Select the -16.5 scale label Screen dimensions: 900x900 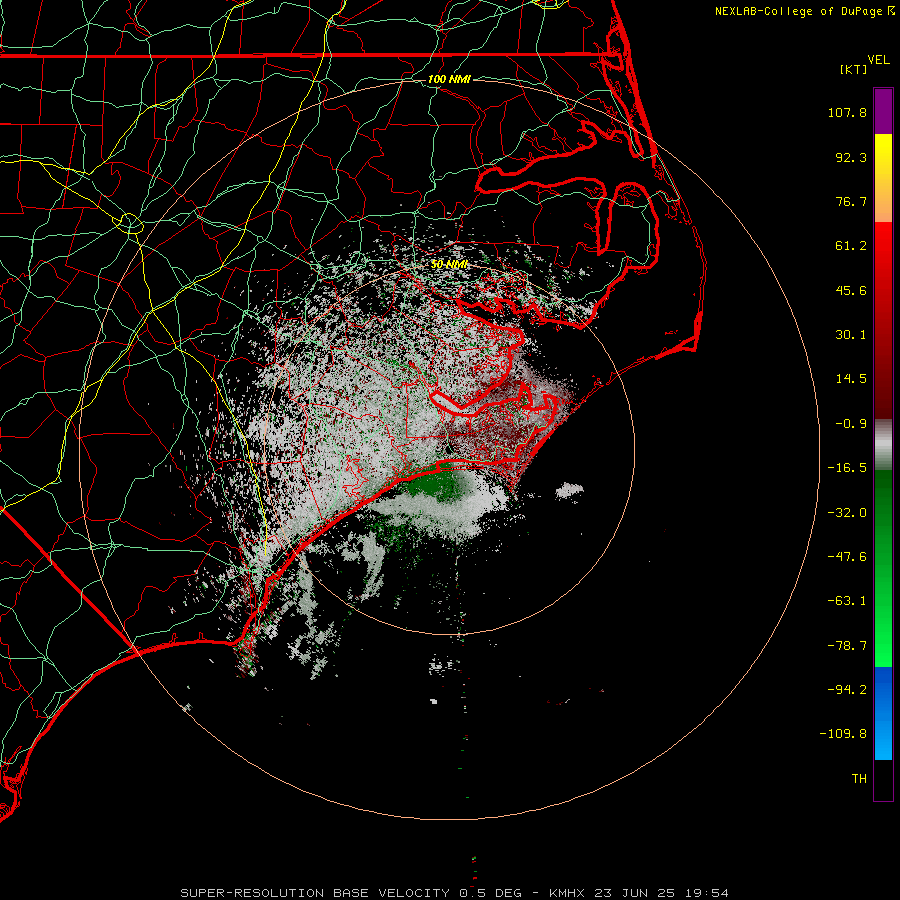(847, 468)
